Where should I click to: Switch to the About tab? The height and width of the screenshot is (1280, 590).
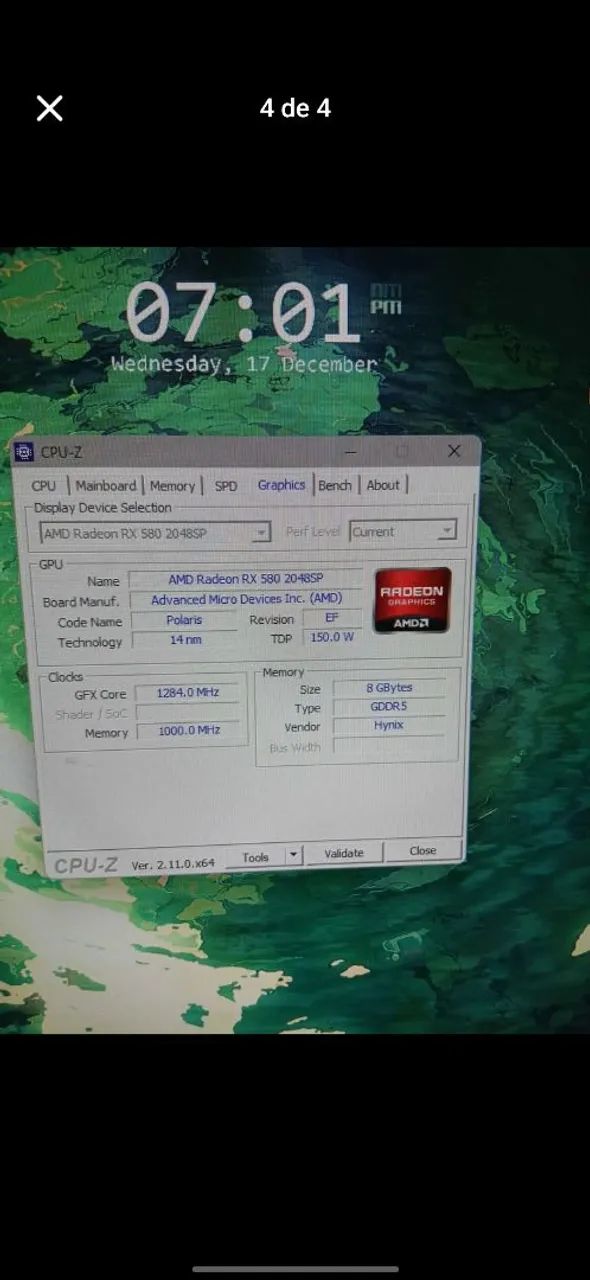[383, 485]
